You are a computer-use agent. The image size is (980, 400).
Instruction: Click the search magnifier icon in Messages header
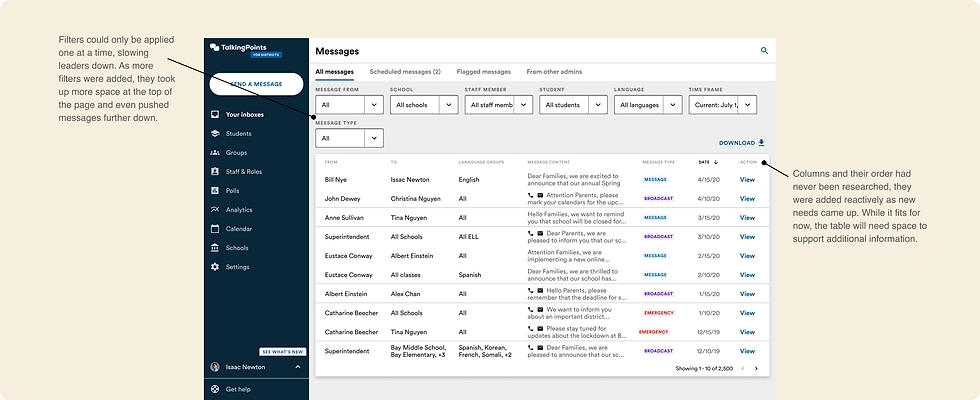pos(764,51)
